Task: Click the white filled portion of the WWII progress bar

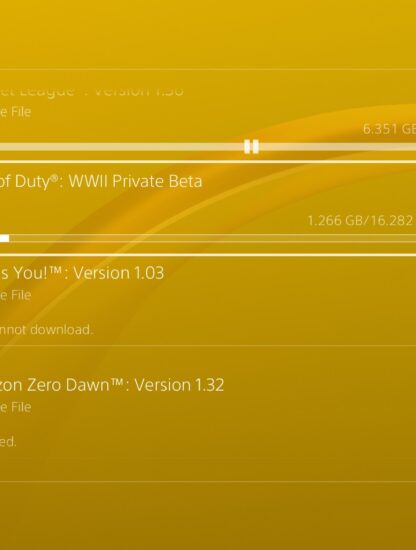Action: [5, 239]
